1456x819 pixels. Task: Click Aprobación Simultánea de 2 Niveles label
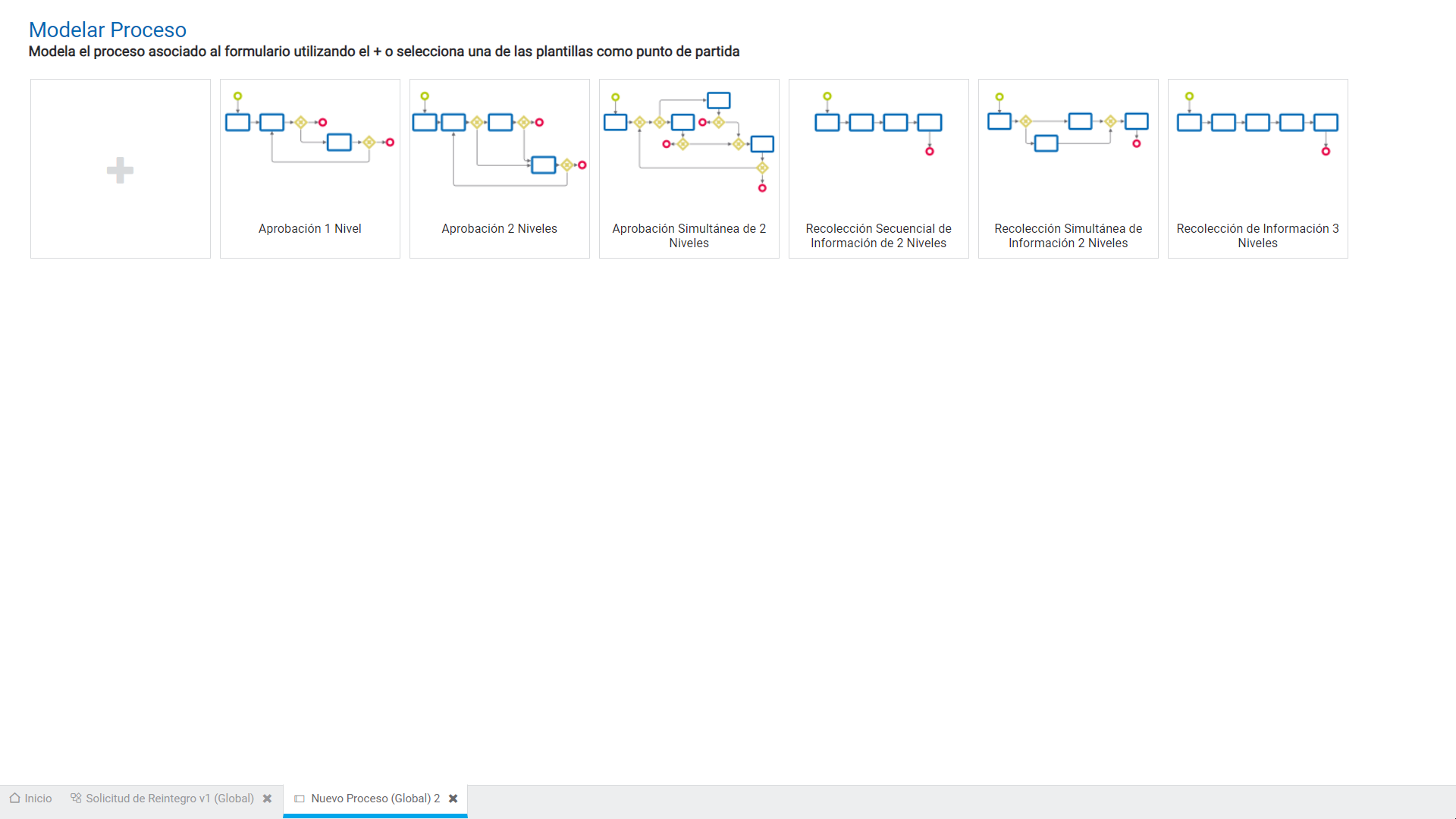click(x=689, y=236)
